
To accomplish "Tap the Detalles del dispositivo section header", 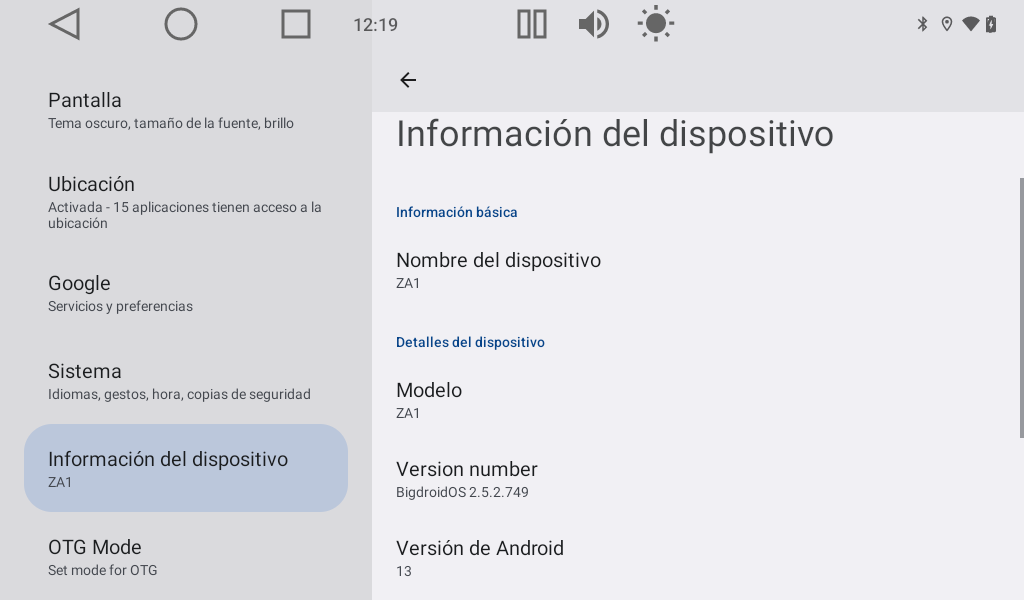I will pyautogui.click(x=470, y=342).
